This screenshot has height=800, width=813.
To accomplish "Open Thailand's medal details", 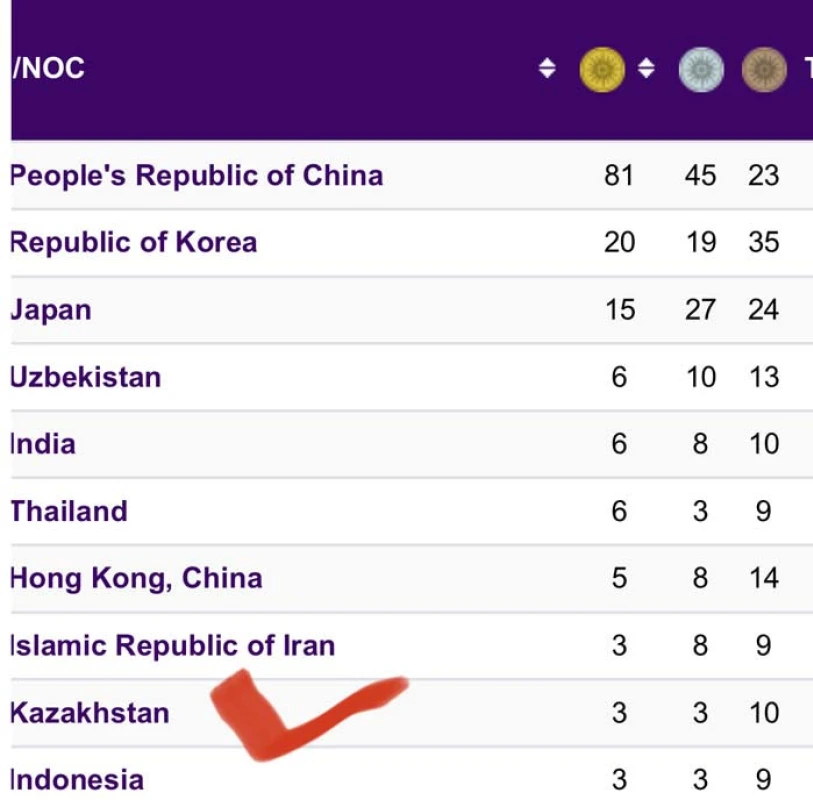I will [69, 511].
